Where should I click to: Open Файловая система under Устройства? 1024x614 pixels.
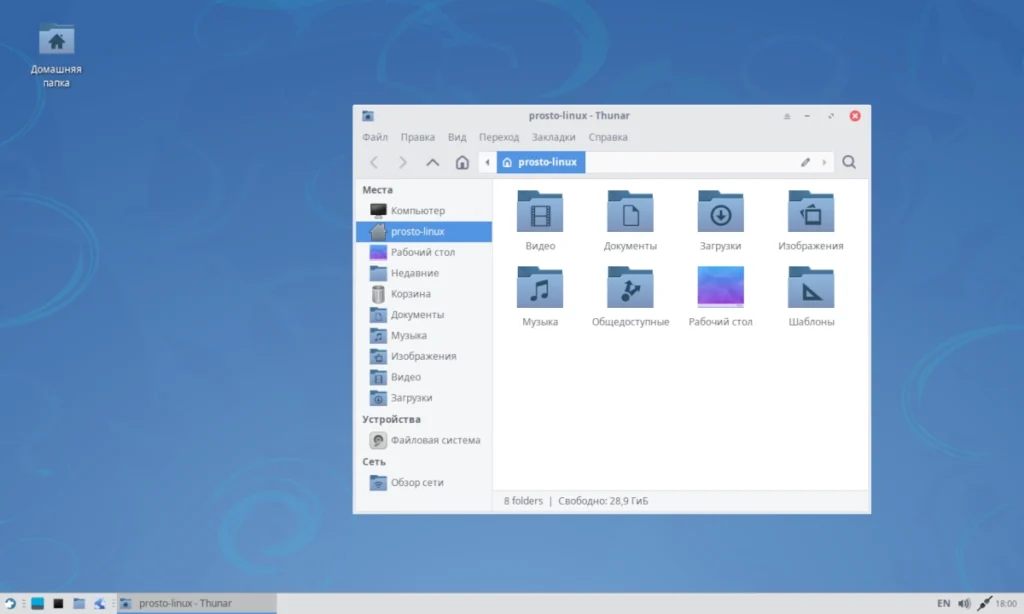pos(424,440)
